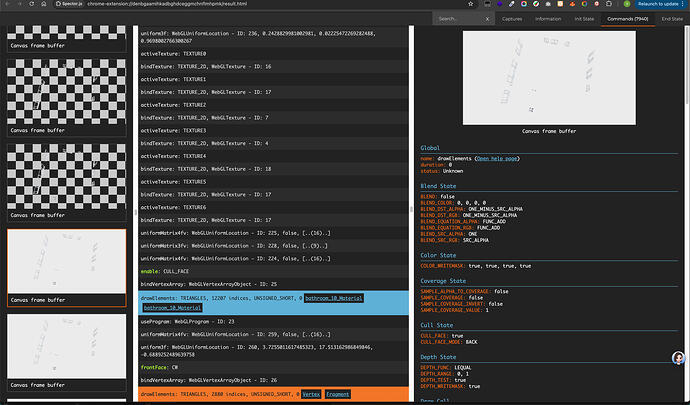Select the Commands (7940) tab
The width and height of the screenshot is (690, 405).
pos(626,18)
